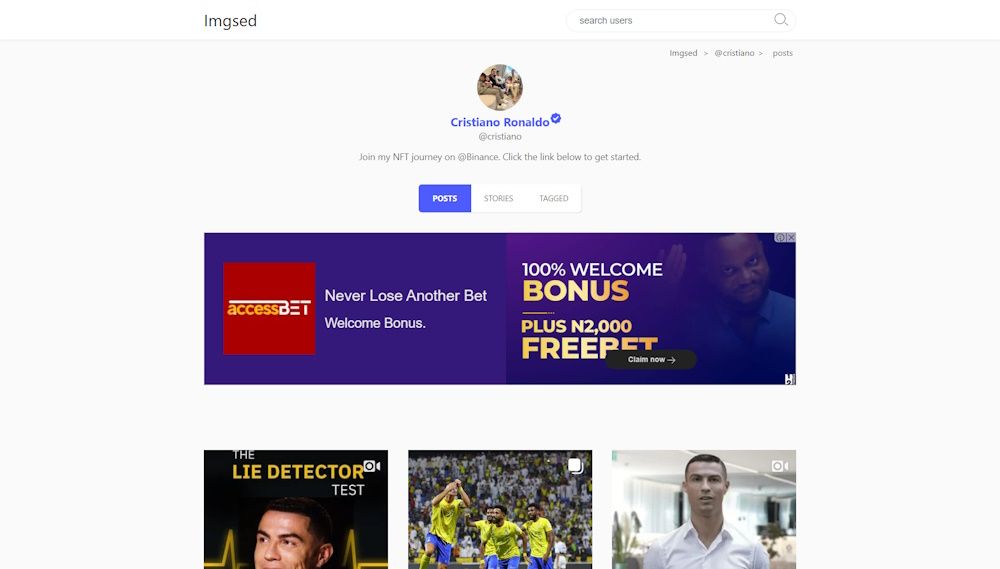Open Cristiano Ronaldo profile picture
The image size is (1000, 569).
click(x=500, y=87)
